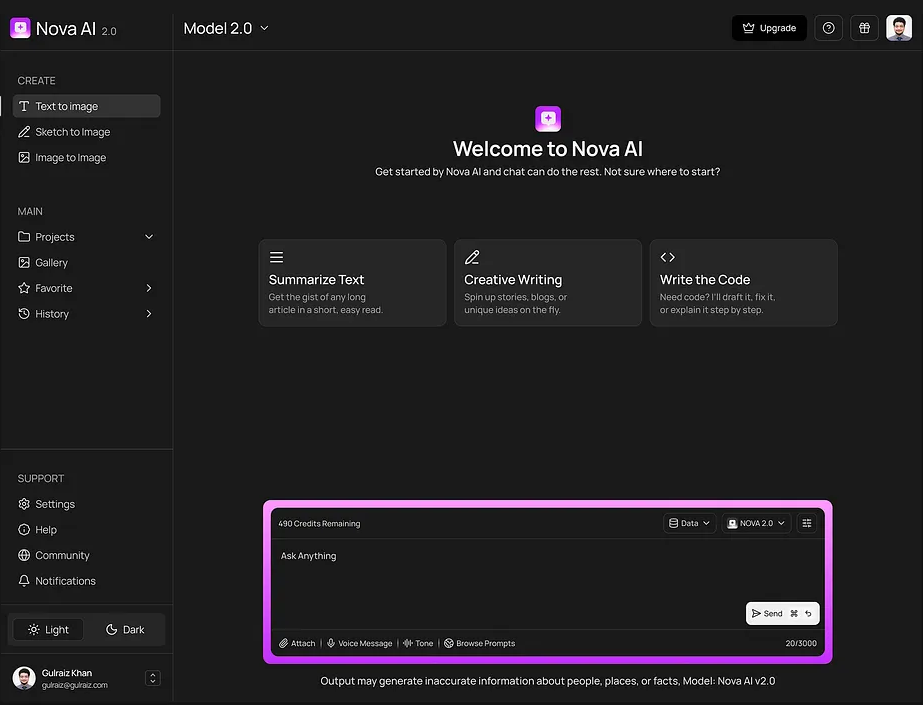This screenshot has height=705, width=923.
Task: Open the Data dropdown
Action: click(689, 523)
